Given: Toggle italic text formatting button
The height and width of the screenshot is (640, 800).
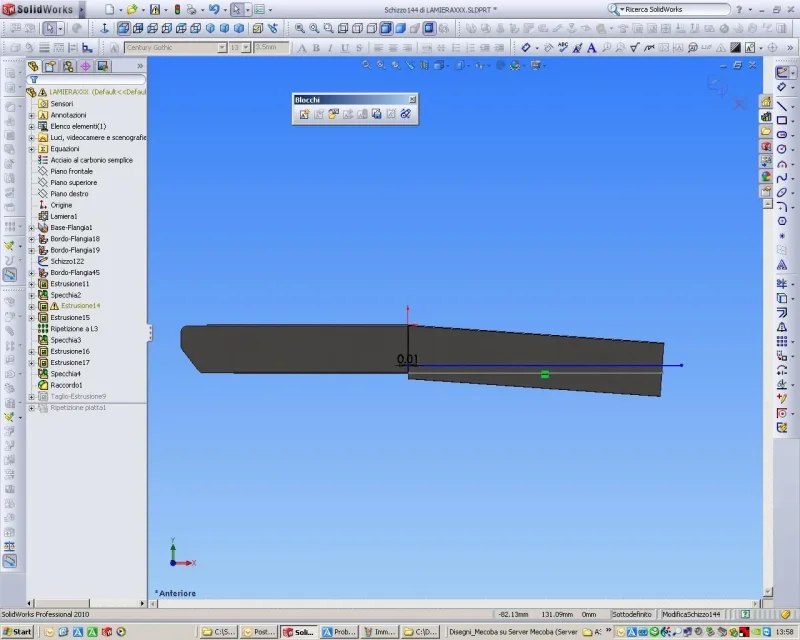Looking at the screenshot, I should click(x=331, y=48).
